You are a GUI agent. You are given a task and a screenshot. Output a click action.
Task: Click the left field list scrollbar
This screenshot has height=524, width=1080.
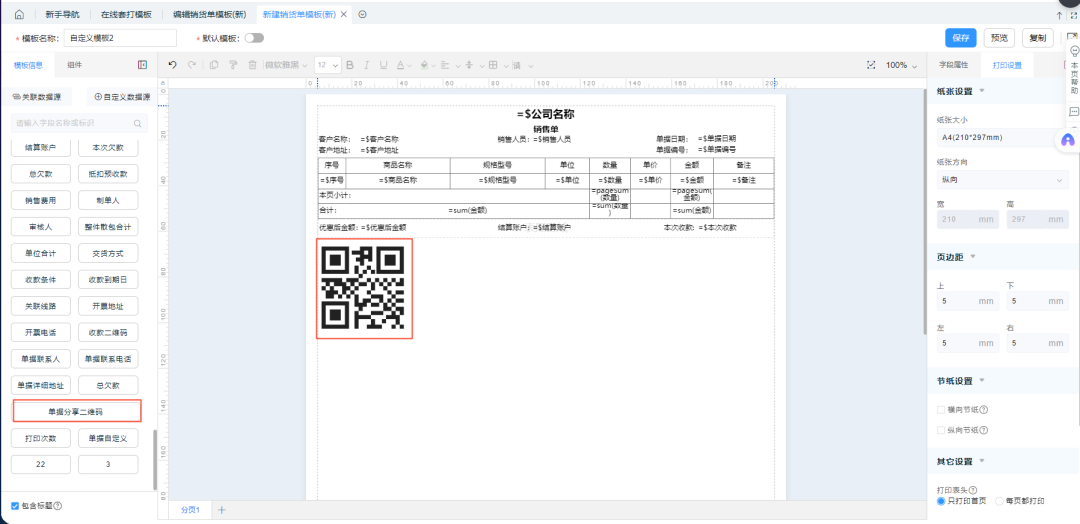point(154,459)
